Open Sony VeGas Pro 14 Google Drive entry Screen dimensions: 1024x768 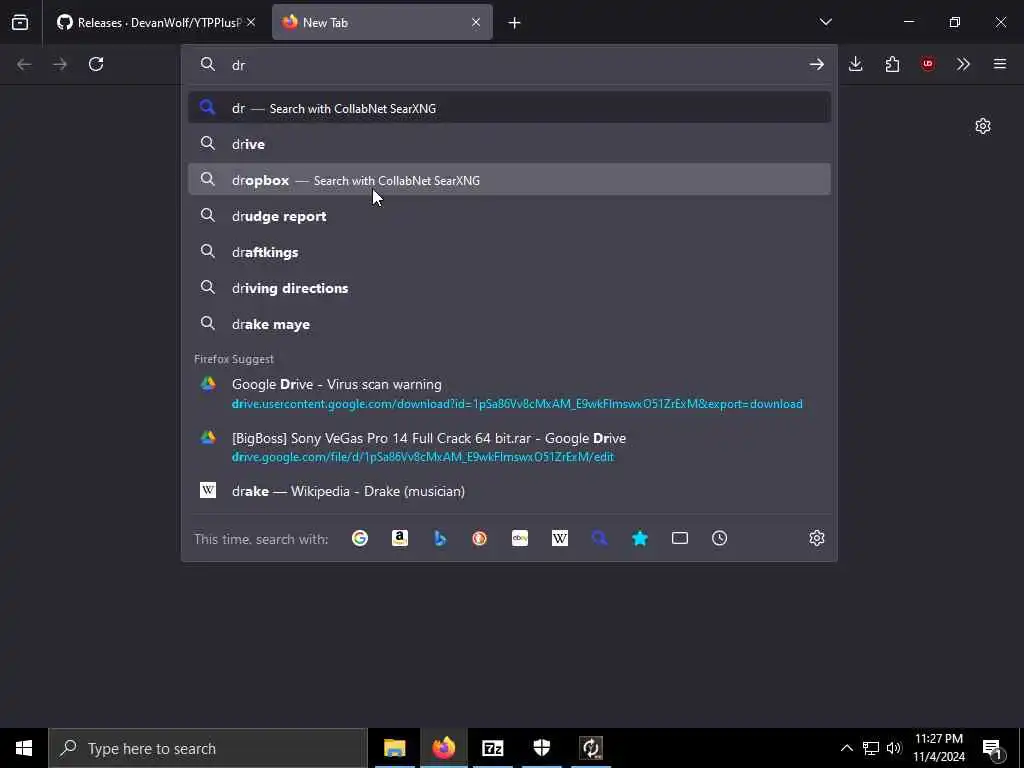pyautogui.click(x=509, y=447)
